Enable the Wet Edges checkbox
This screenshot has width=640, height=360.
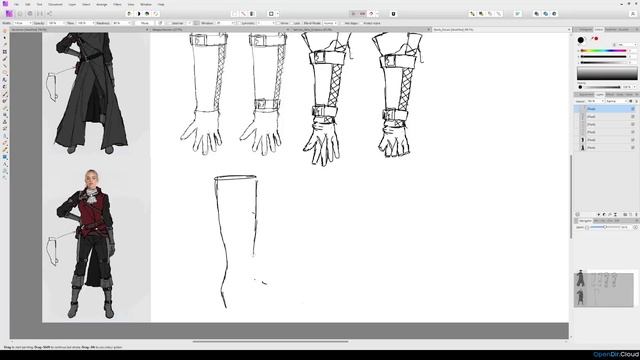point(342,23)
